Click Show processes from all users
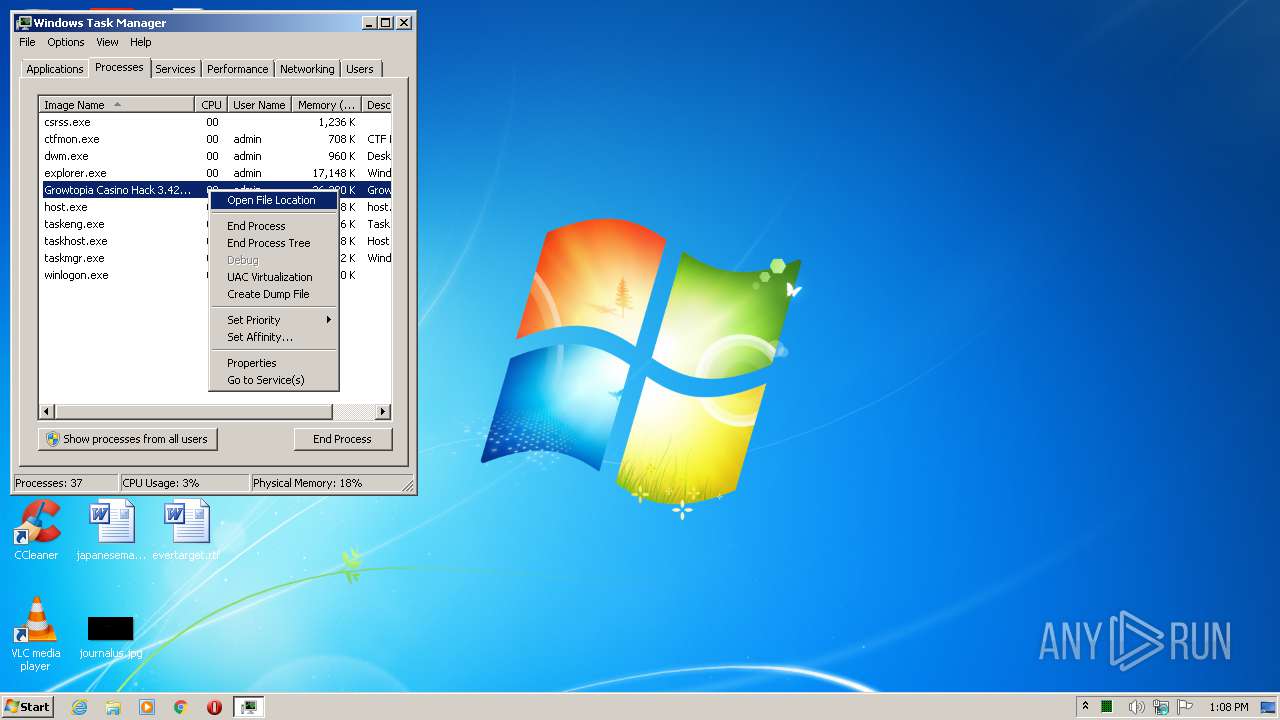The image size is (1280, 720). pos(128,439)
